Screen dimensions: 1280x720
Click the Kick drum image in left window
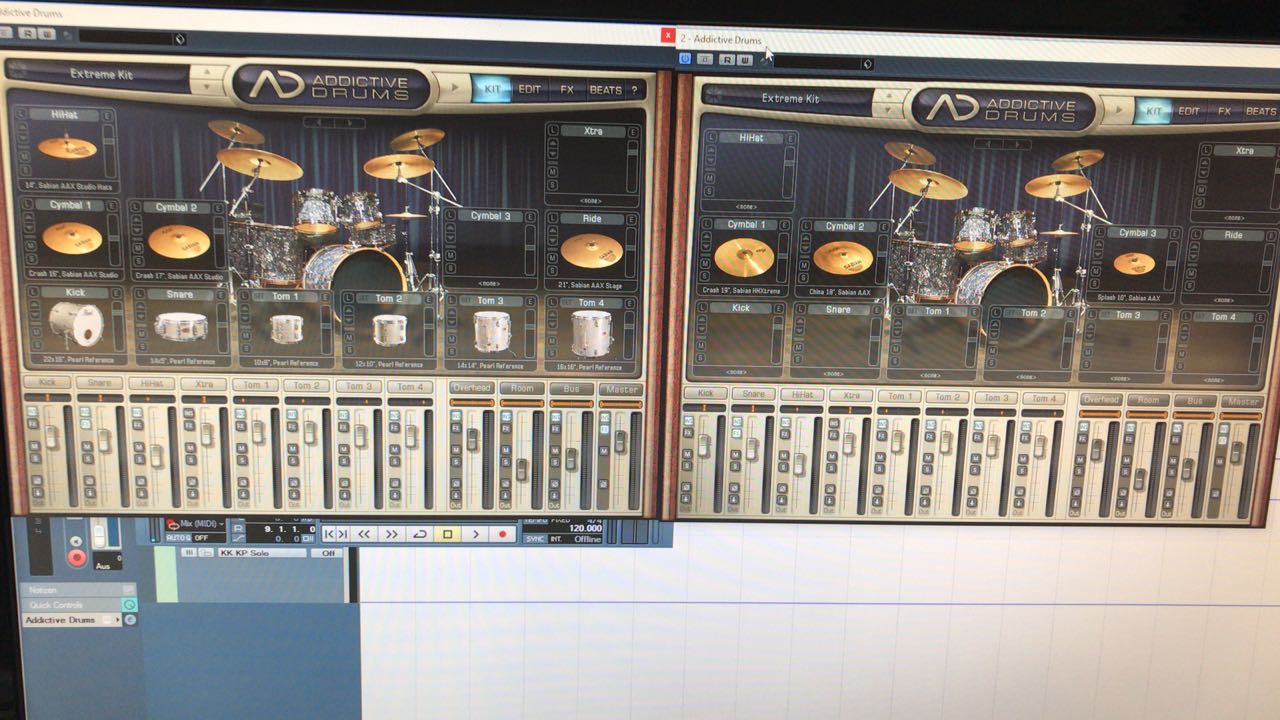point(75,324)
